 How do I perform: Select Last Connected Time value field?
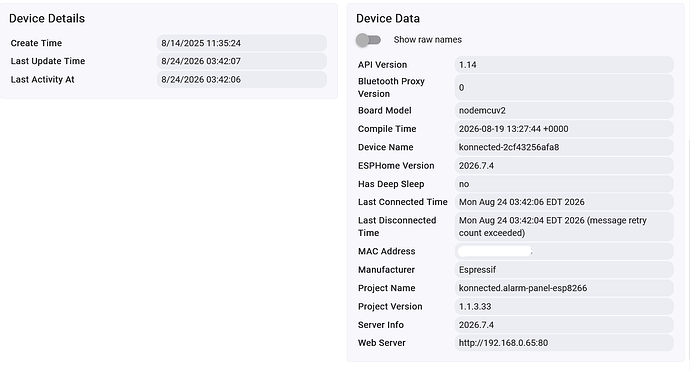(x=564, y=202)
